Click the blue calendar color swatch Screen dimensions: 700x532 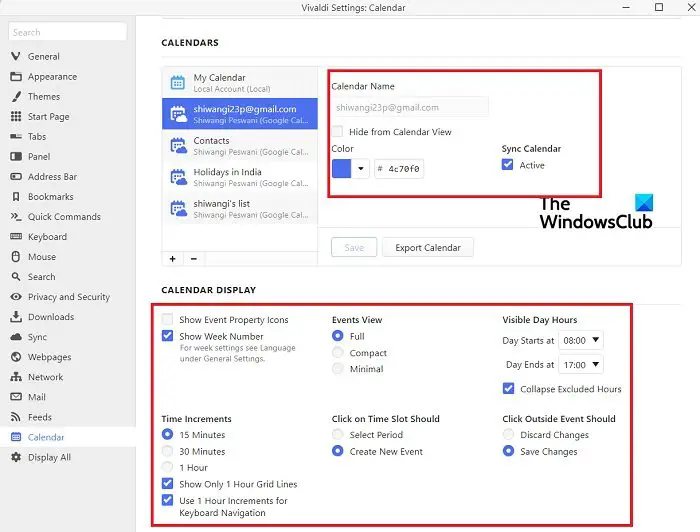coord(342,169)
